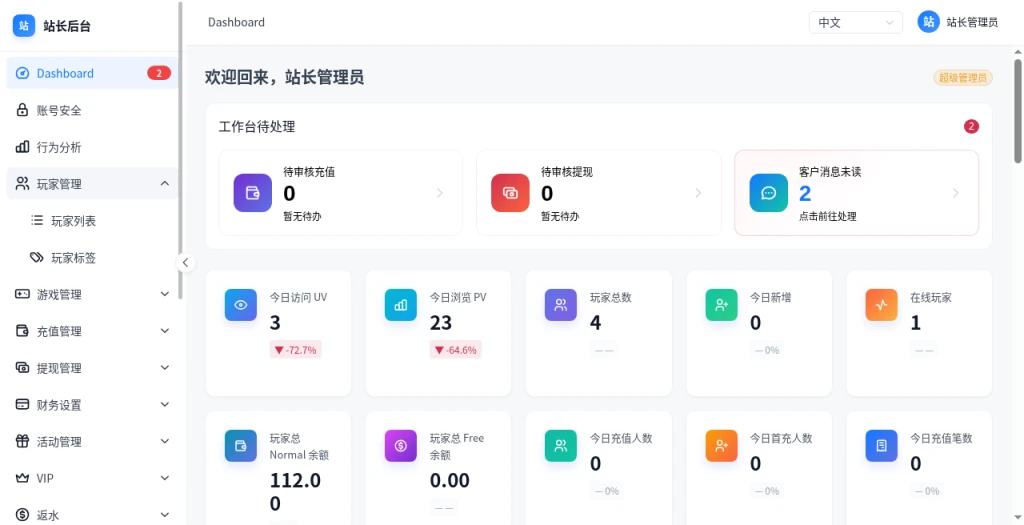Click the users icon in 玩家总数 card
Viewport: 1024px width, 525px height.
click(561, 305)
